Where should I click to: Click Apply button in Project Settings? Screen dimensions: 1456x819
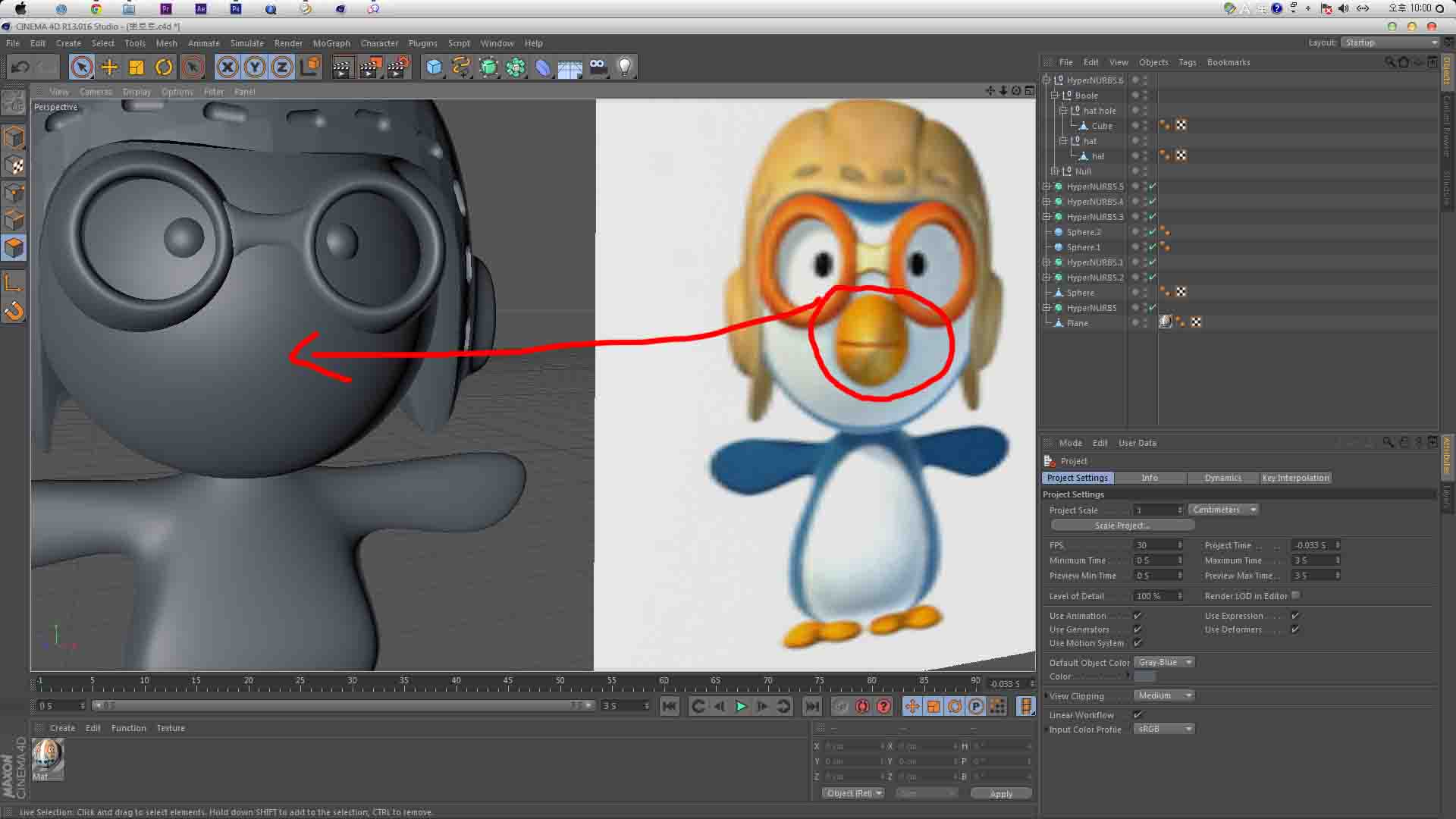point(1000,793)
